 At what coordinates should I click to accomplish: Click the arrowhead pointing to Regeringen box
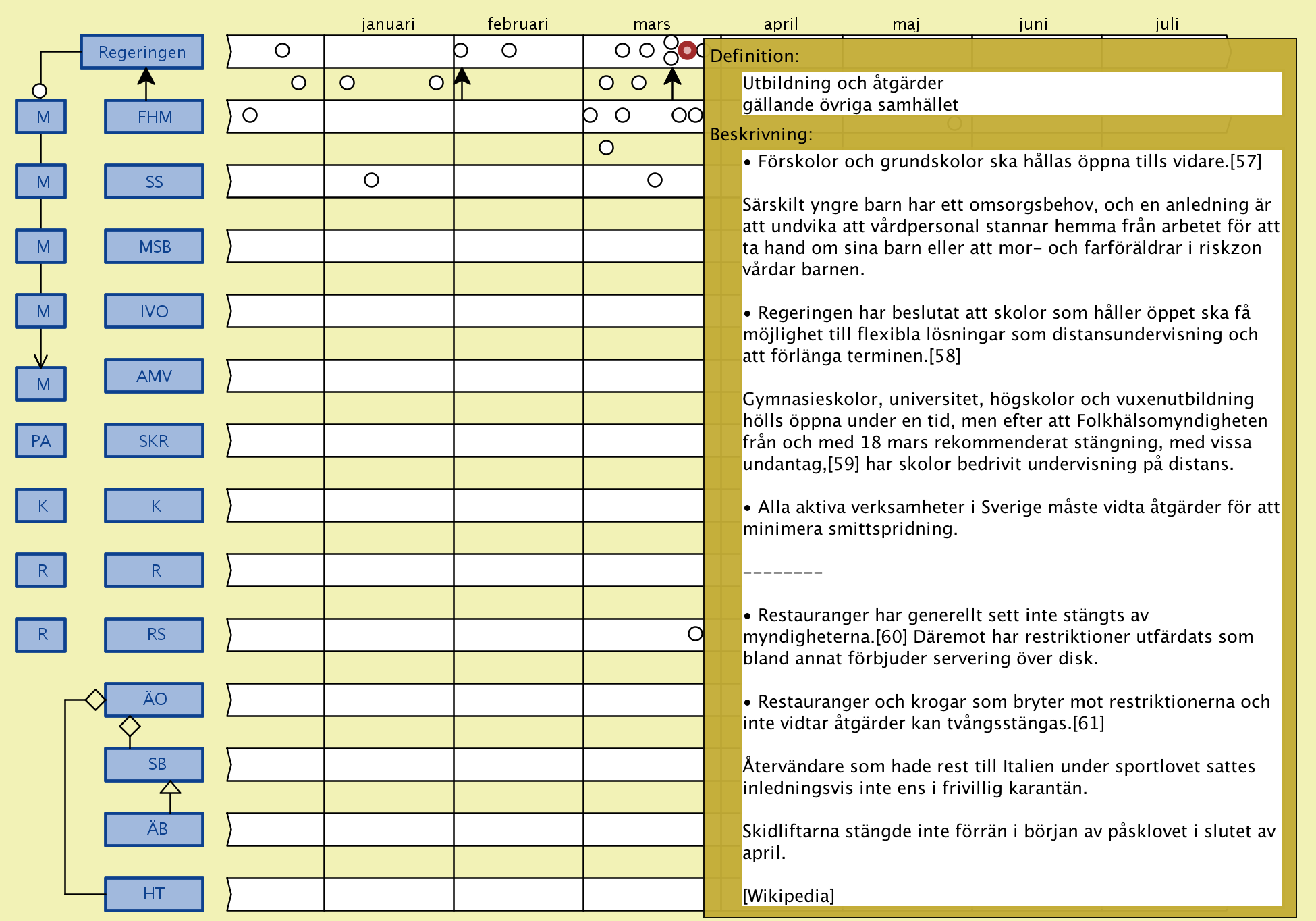[146, 76]
